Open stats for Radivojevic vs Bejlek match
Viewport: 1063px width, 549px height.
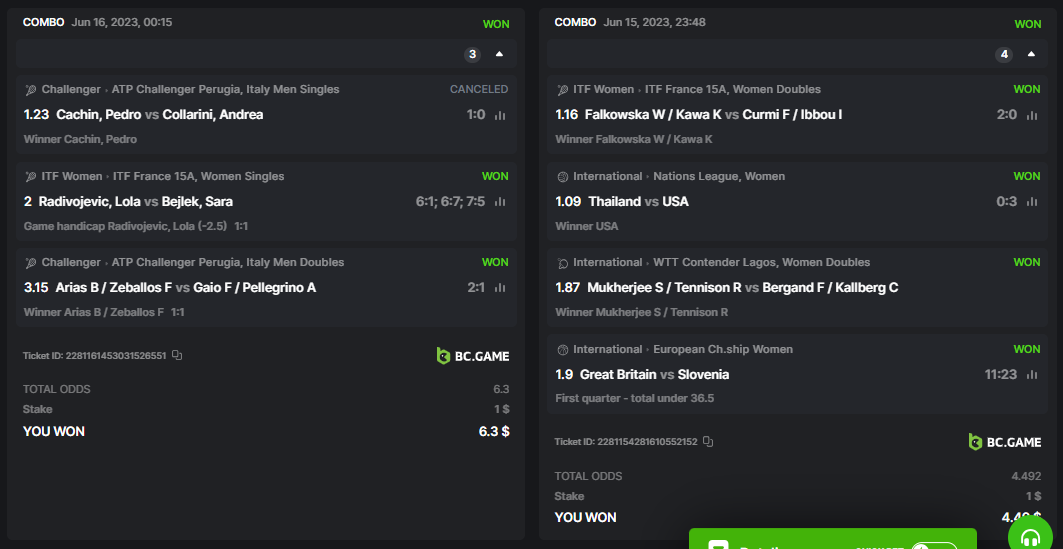(x=500, y=202)
